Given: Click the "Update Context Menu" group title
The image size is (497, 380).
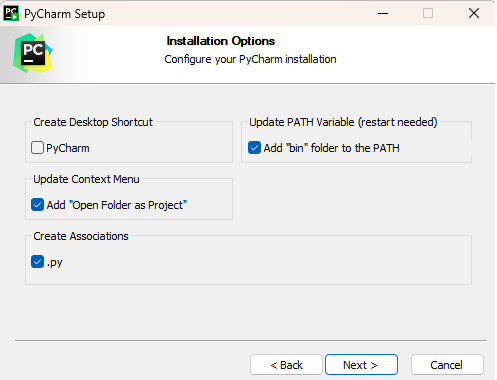Looking at the screenshot, I should 86,179.
